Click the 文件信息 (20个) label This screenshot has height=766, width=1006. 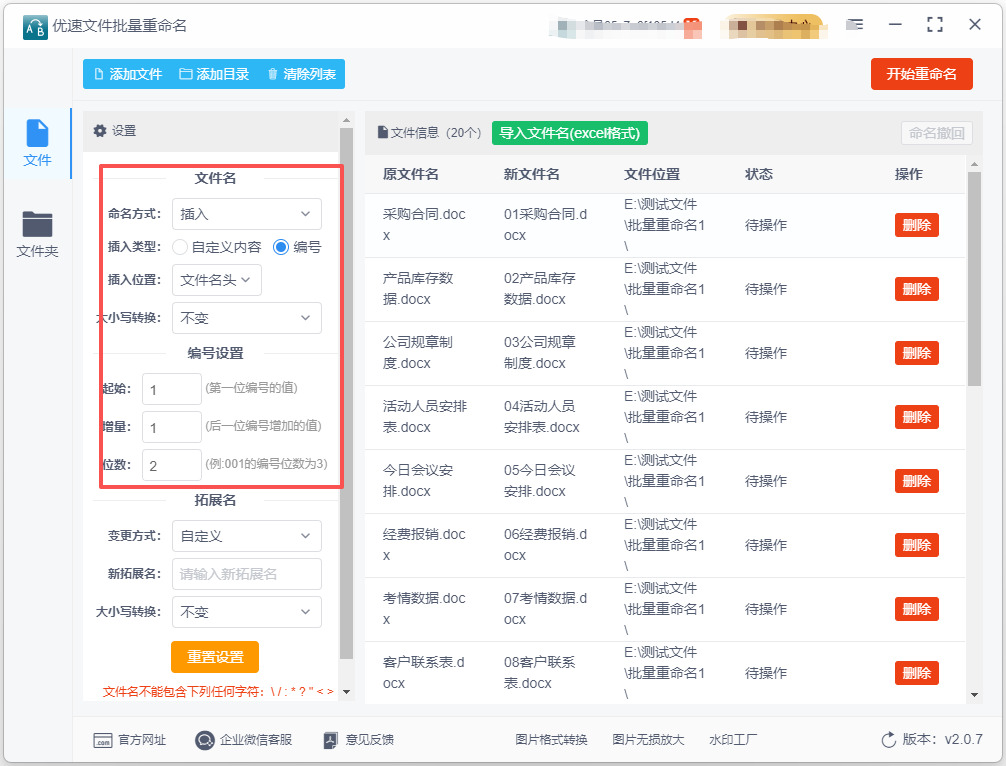[x=430, y=133]
